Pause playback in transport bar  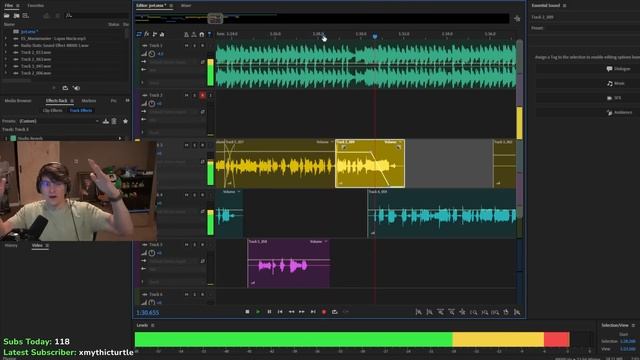tap(269, 312)
